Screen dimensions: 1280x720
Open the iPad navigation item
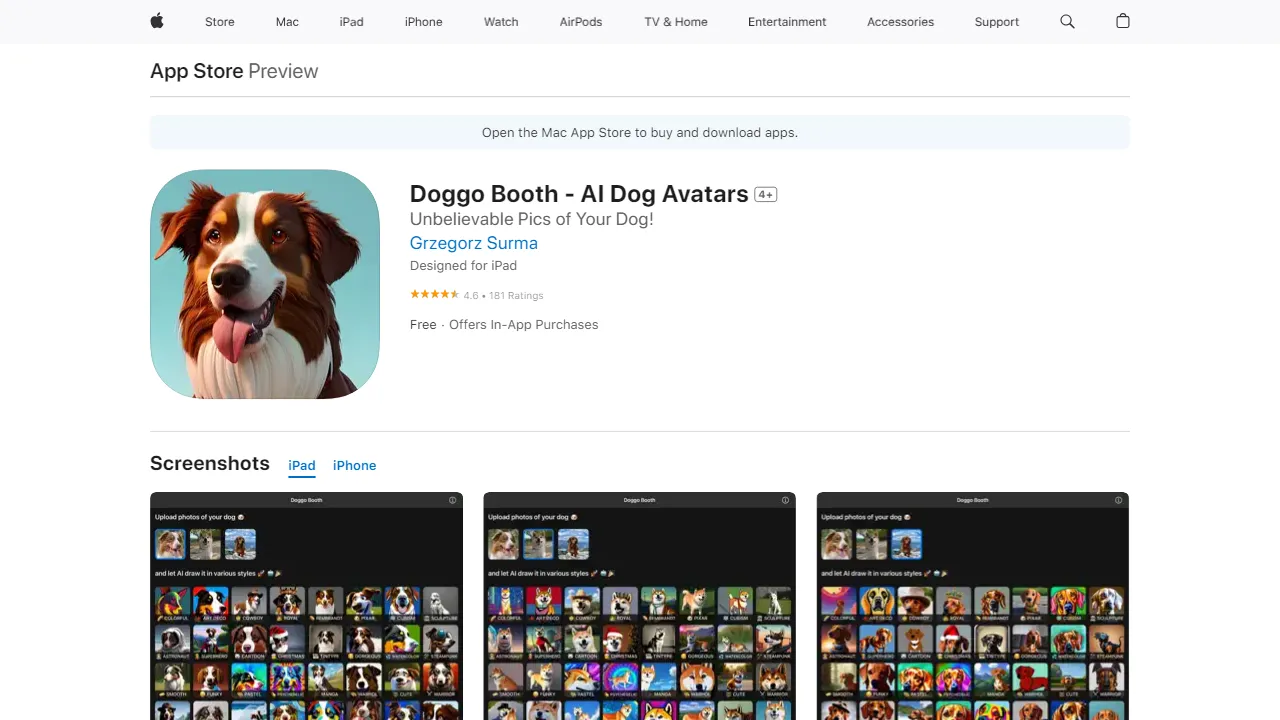[x=352, y=22]
